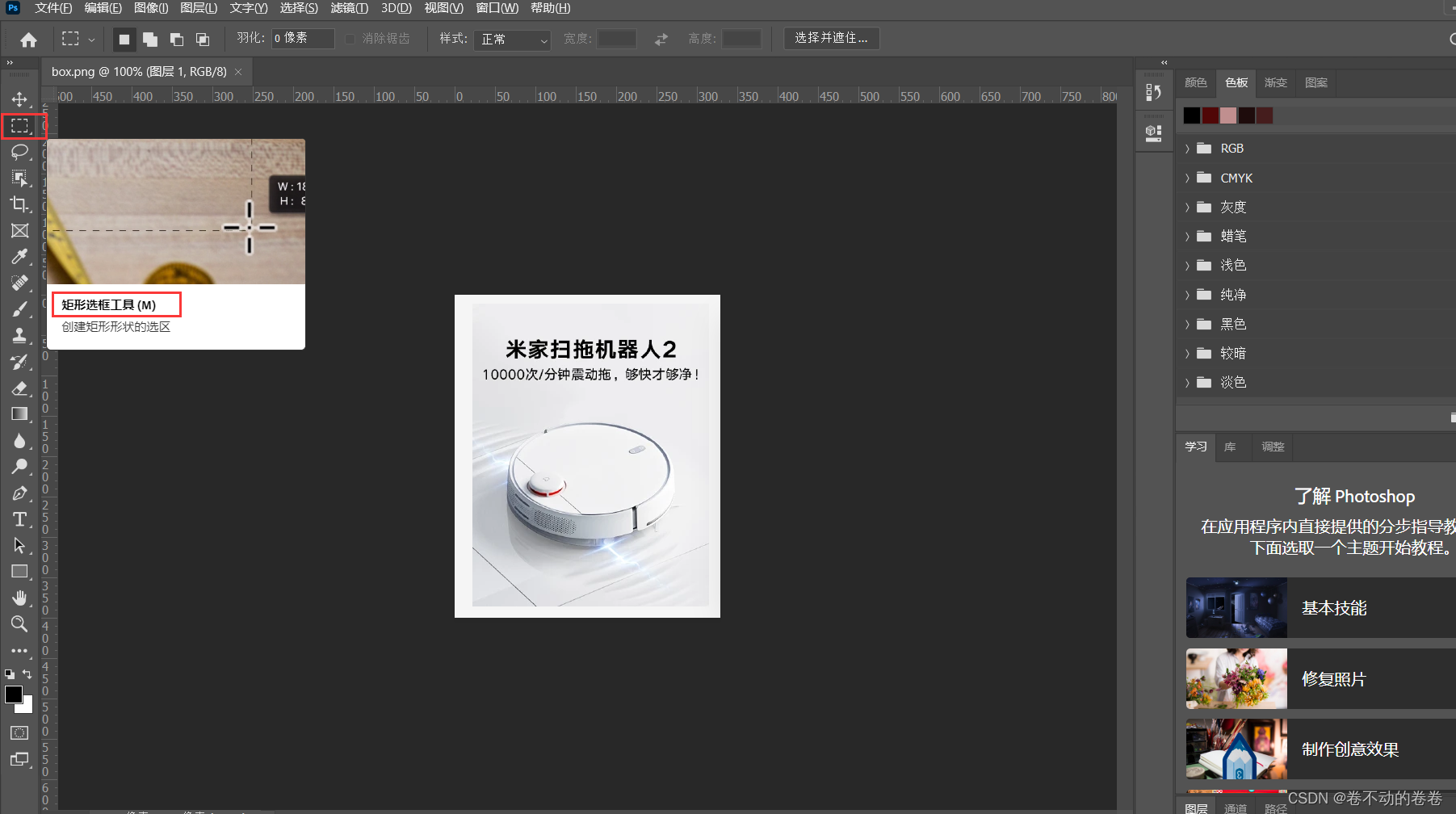Select the Move tool
The image size is (1456, 814).
click(19, 99)
